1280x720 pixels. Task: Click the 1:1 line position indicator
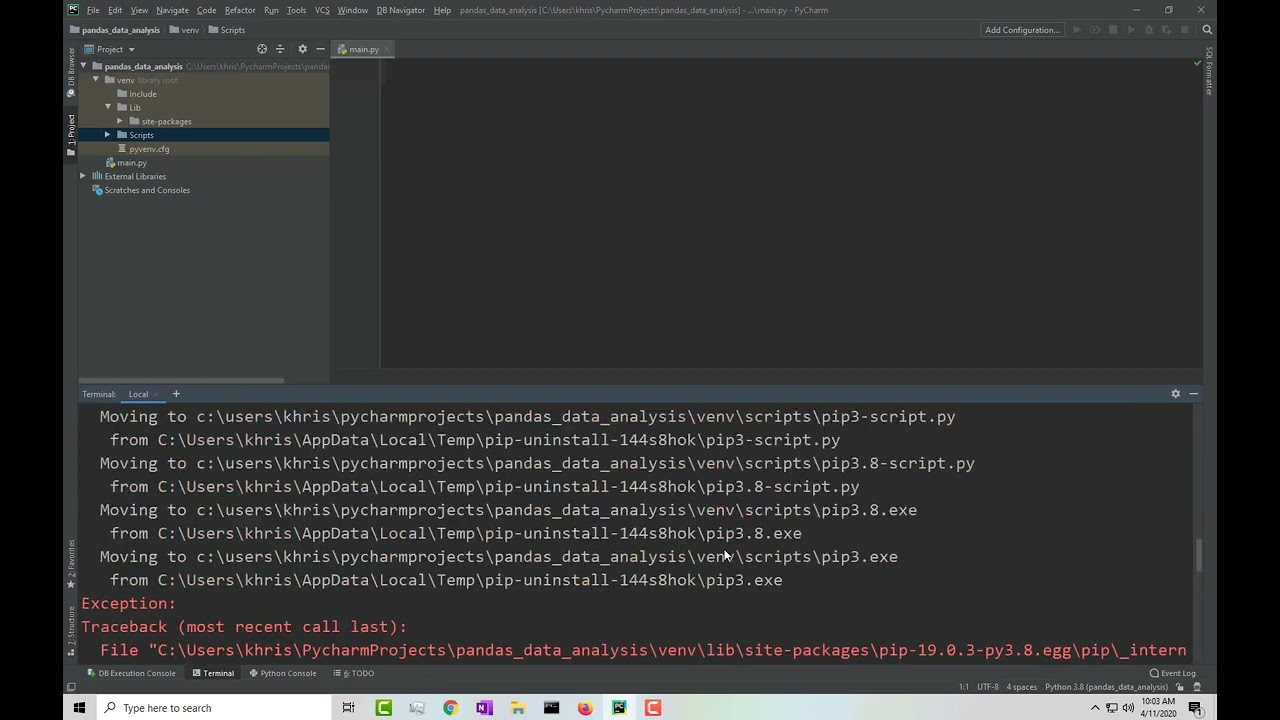click(964, 687)
